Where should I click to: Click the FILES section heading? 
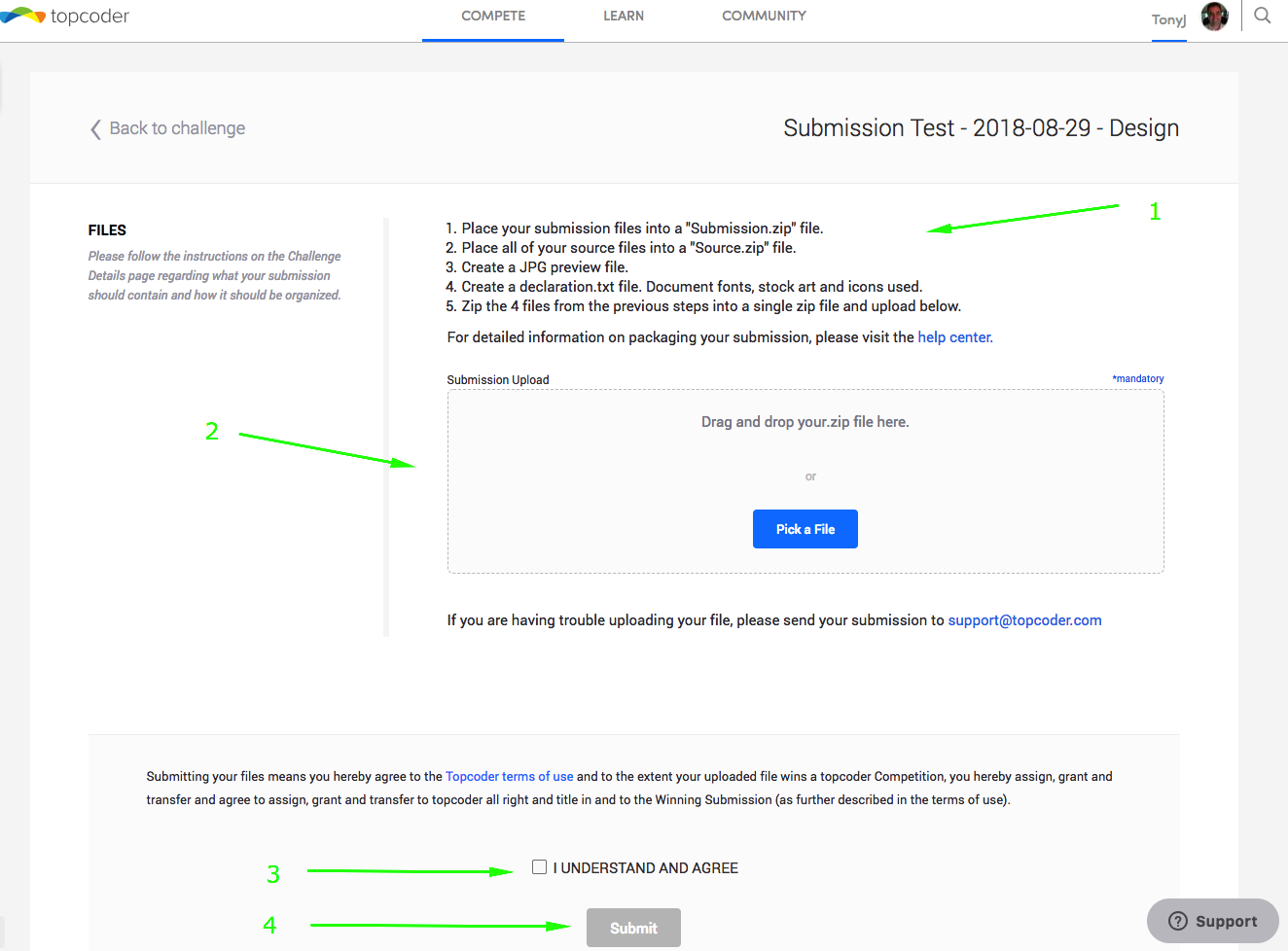click(107, 230)
